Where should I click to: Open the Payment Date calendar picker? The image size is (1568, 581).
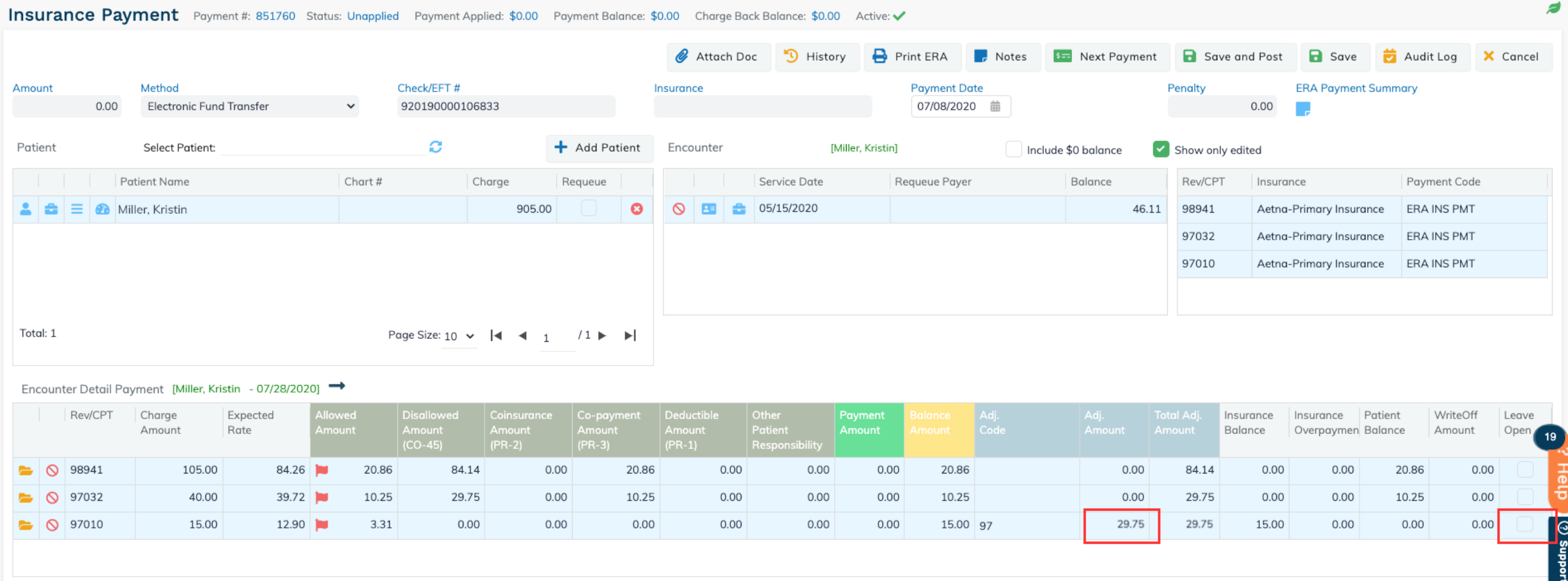pos(997,106)
